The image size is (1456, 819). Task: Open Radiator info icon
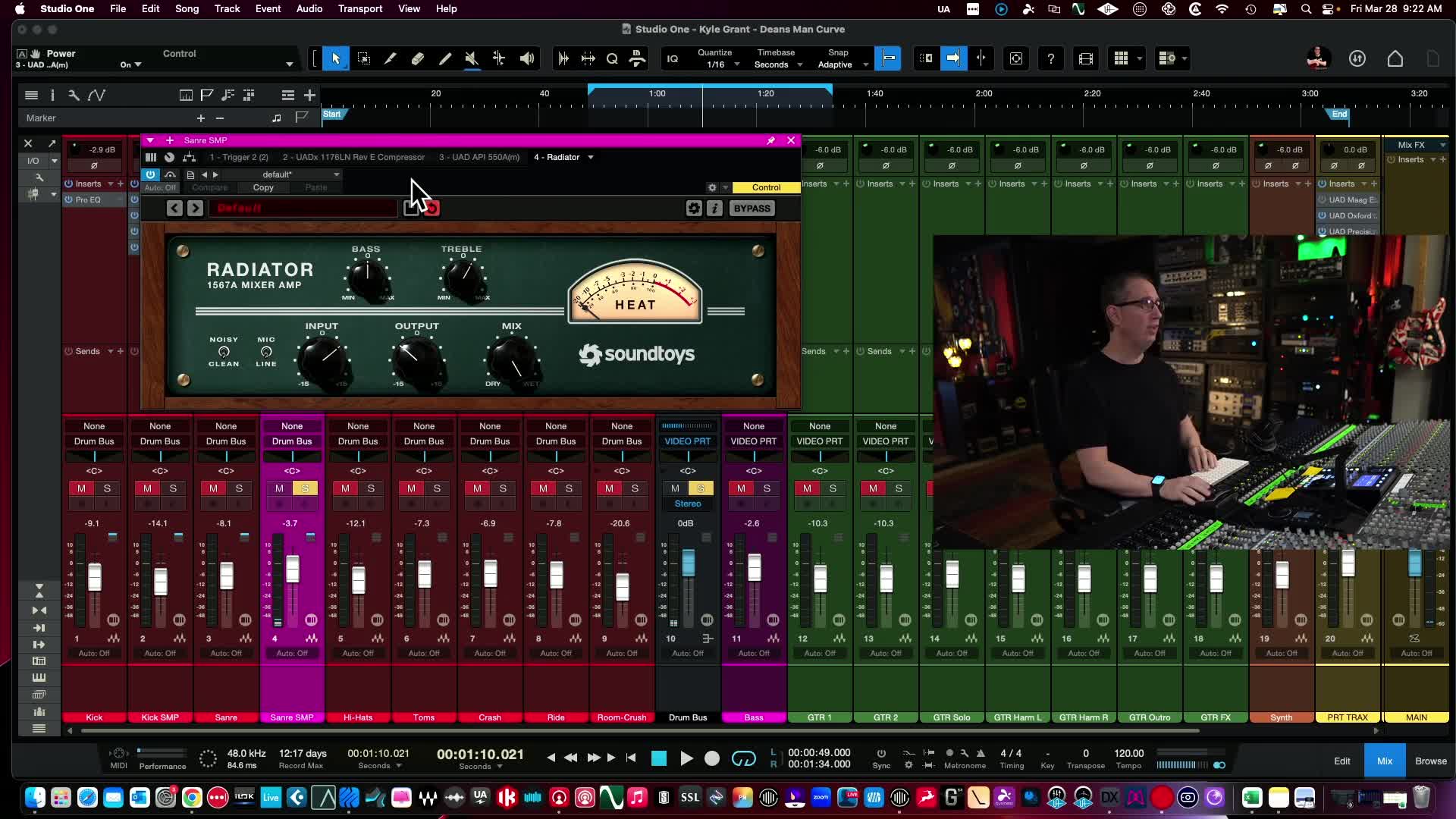[714, 208]
